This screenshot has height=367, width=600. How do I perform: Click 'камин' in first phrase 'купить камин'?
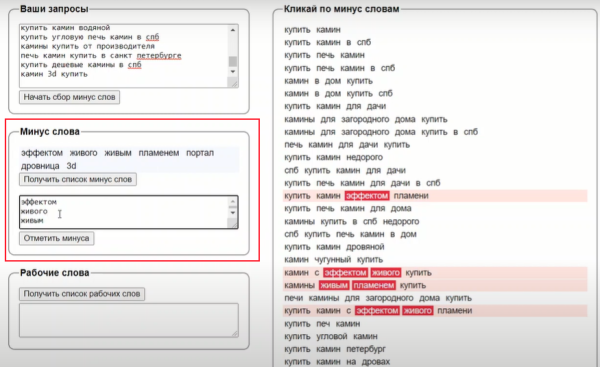[328, 30]
